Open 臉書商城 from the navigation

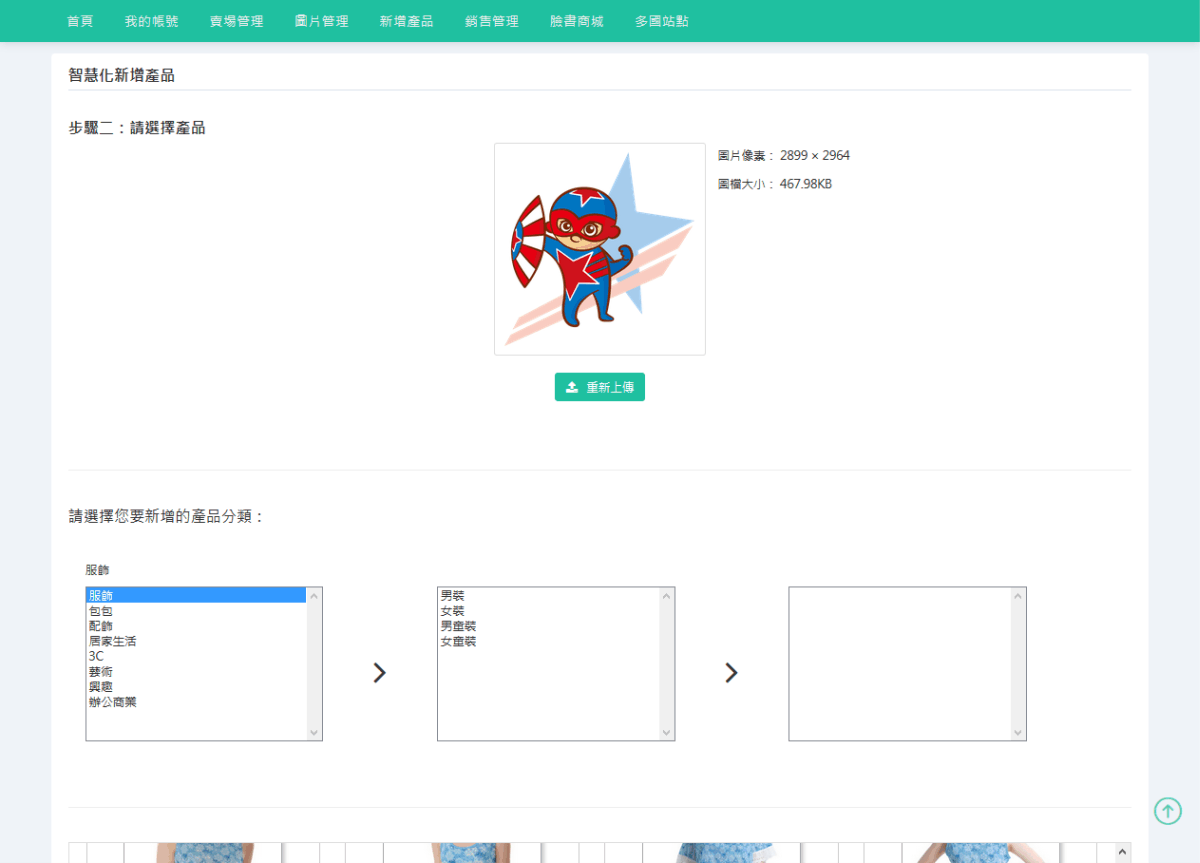tap(576, 21)
